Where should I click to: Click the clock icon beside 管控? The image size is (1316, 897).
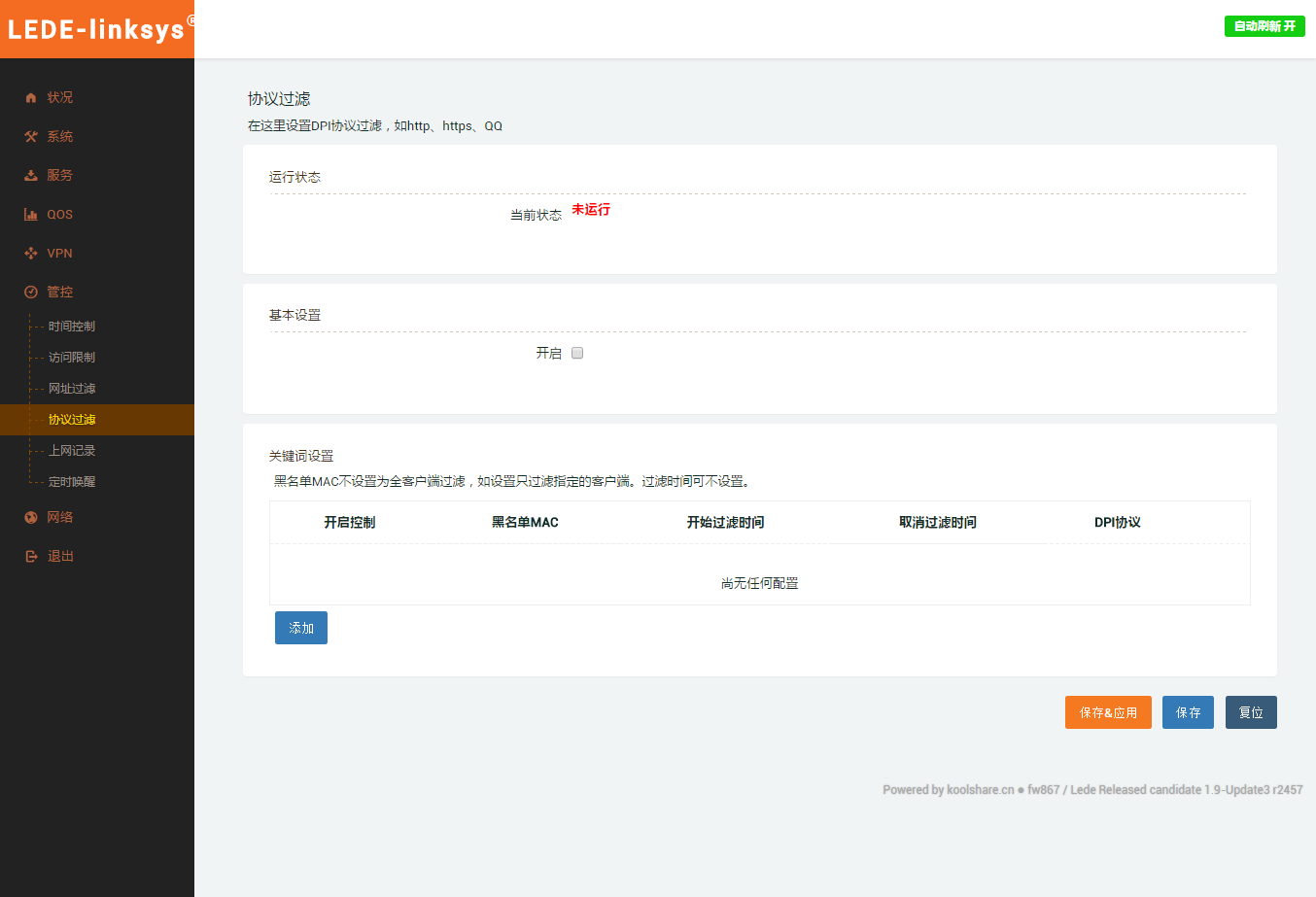(31, 292)
